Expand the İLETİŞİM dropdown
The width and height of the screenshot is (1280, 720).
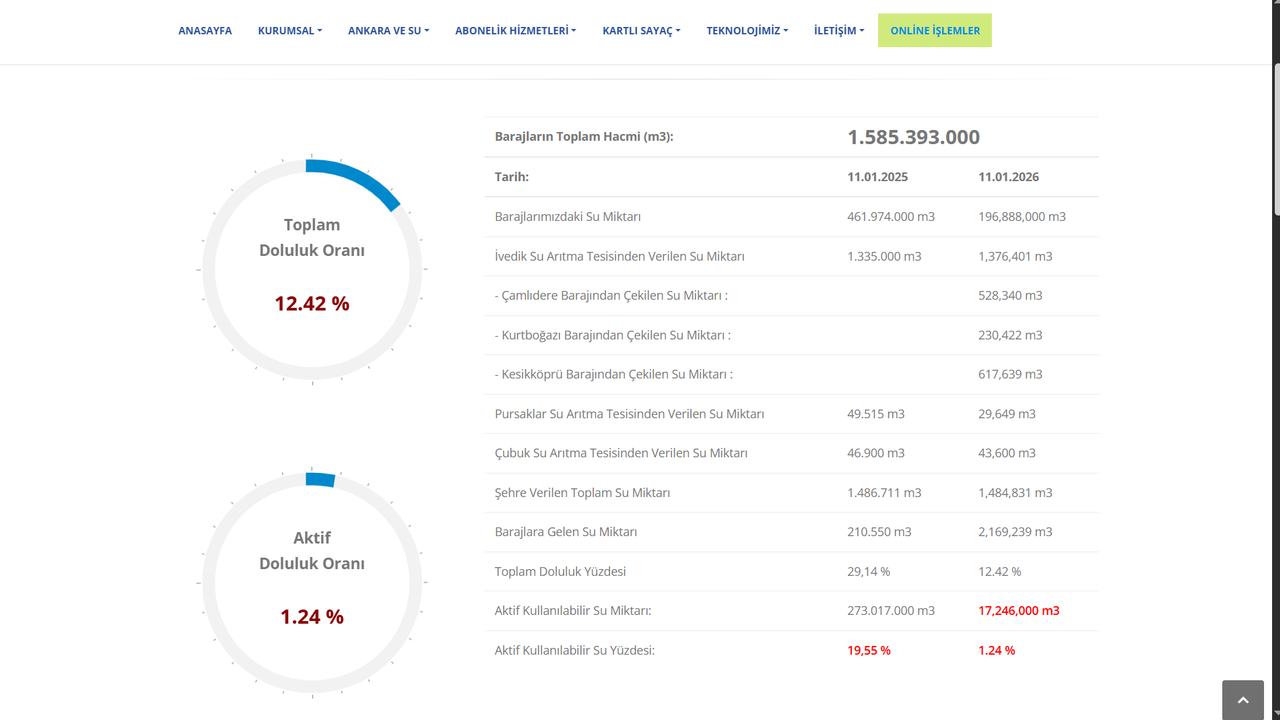pyautogui.click(x=838, y=31)
